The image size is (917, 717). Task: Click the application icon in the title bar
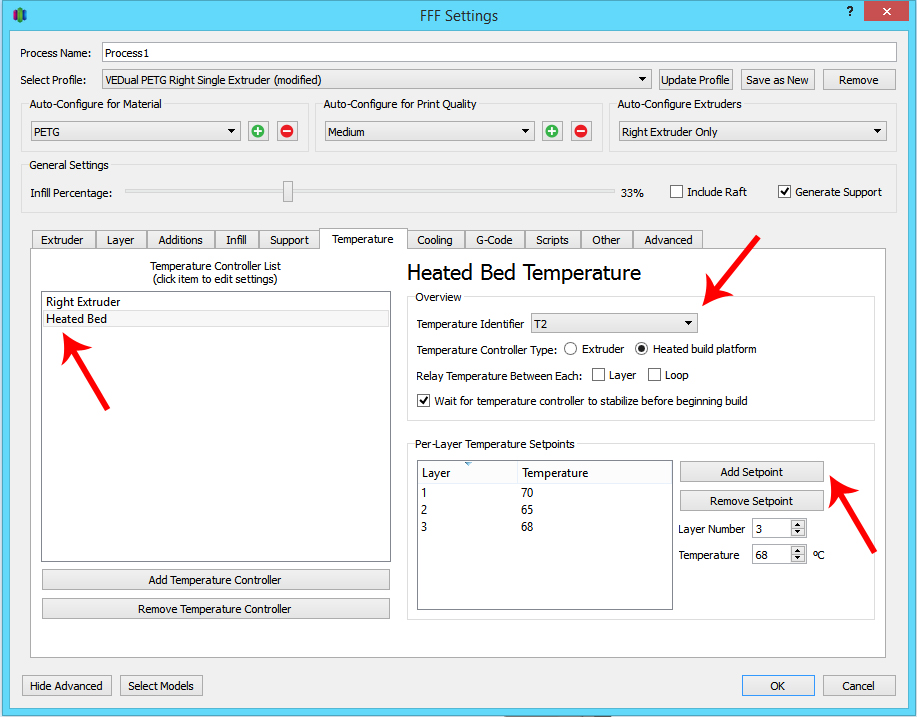tap(19, 15)
